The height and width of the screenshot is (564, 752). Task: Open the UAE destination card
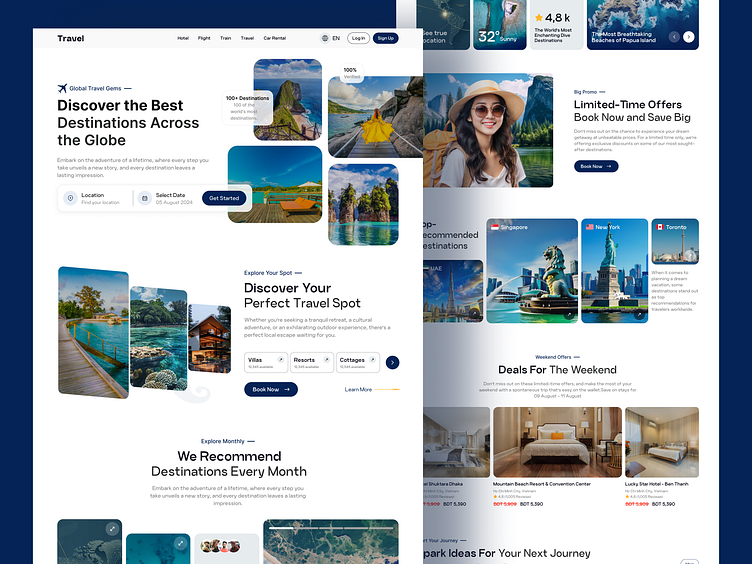pyautogui.click(x=453, y=291)
